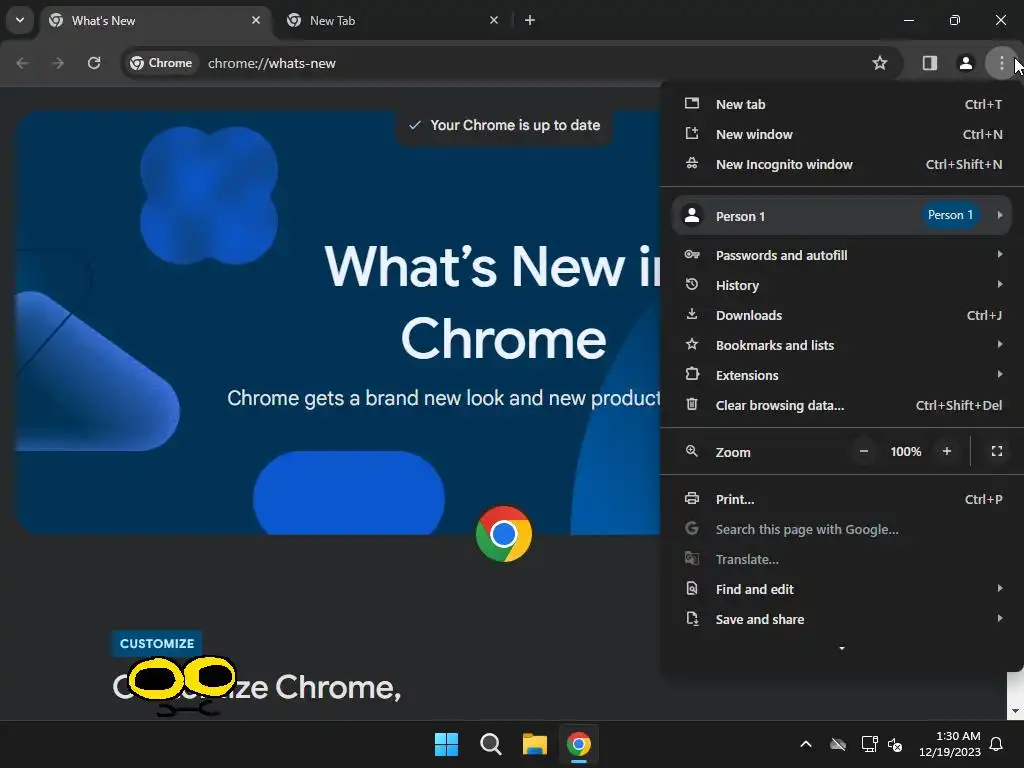Expand Bookmarks and lists submenu
This screenshot has width=1024, height=768.
coord(842,345)
